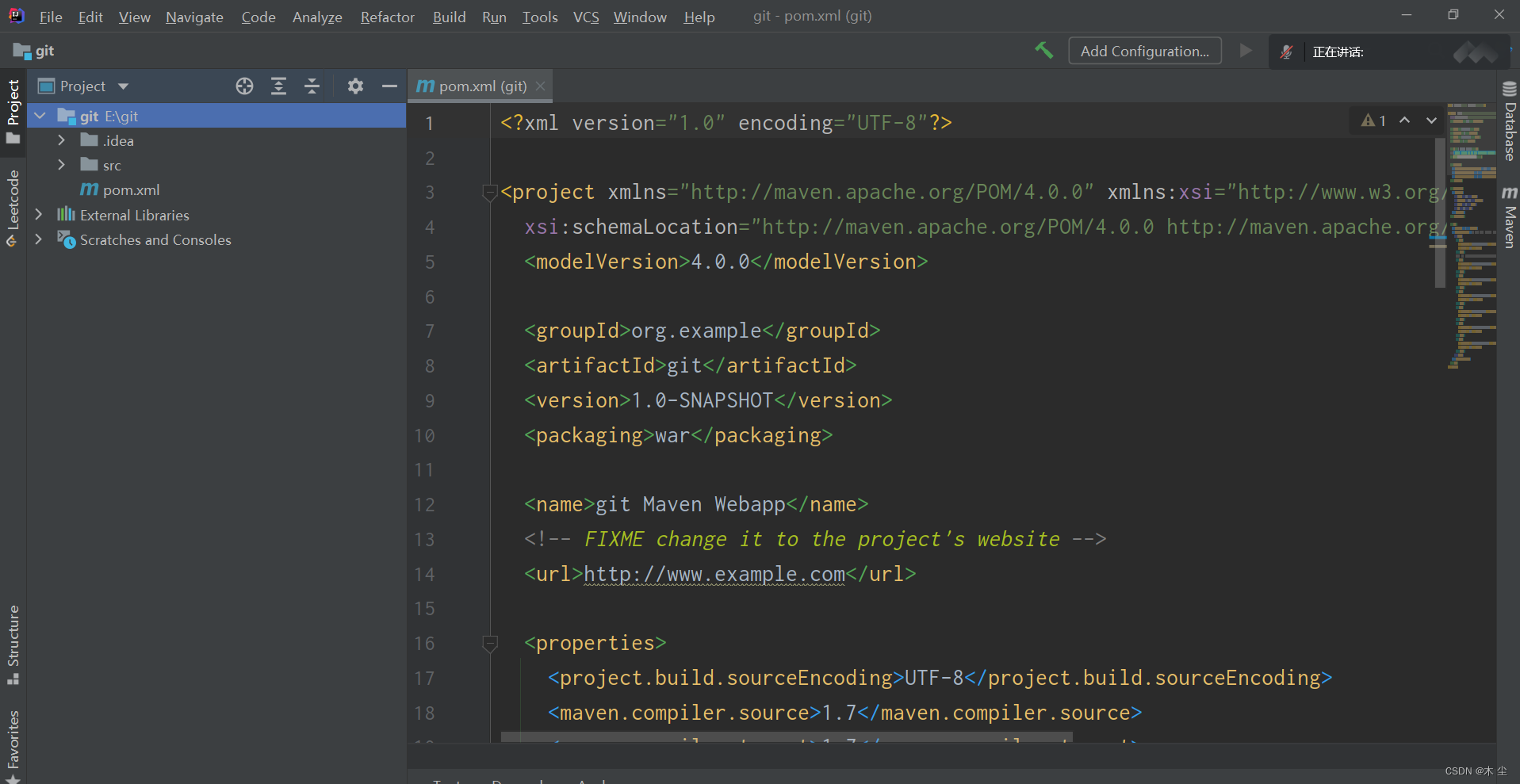
Task: Click the Build project hammer icon
Action: (x=1044, y=51)
